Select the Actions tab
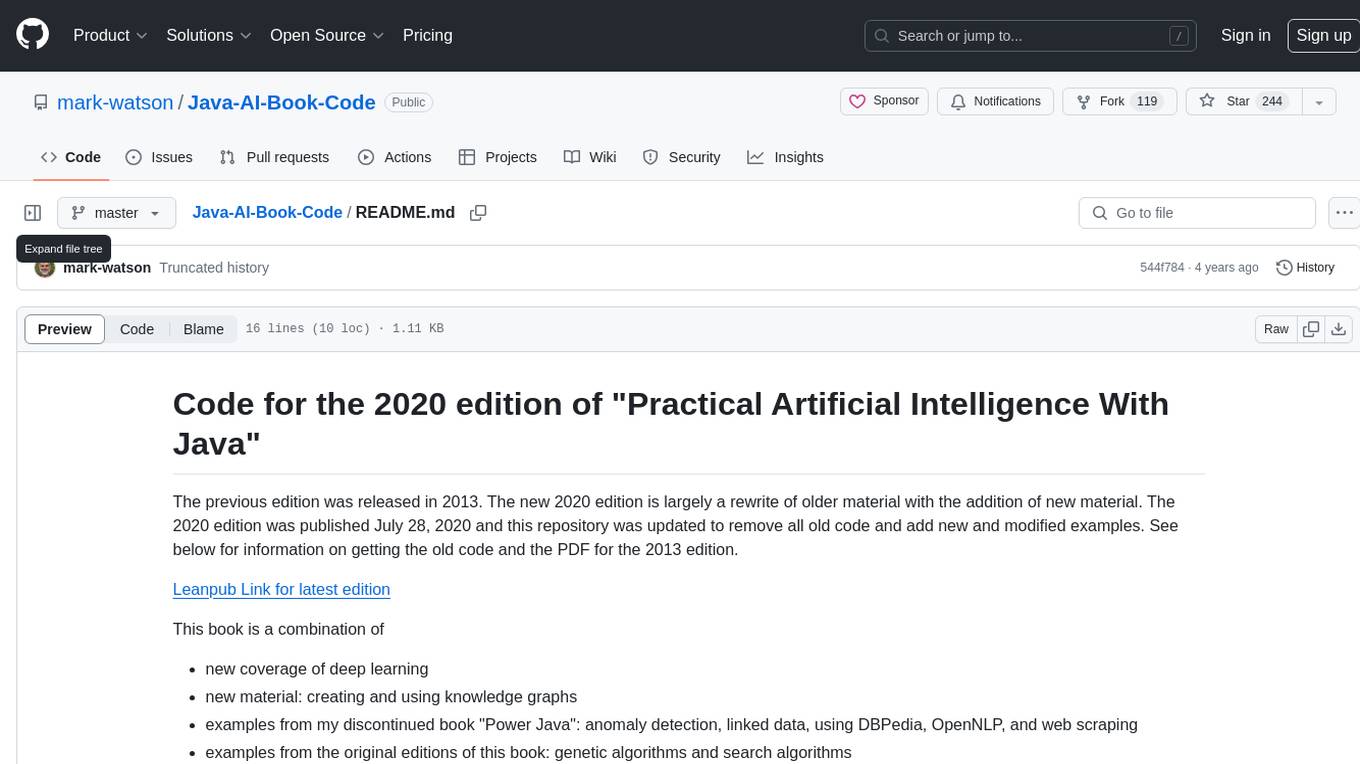Screen dimensions: 1360x764 [x=395, y=157]
